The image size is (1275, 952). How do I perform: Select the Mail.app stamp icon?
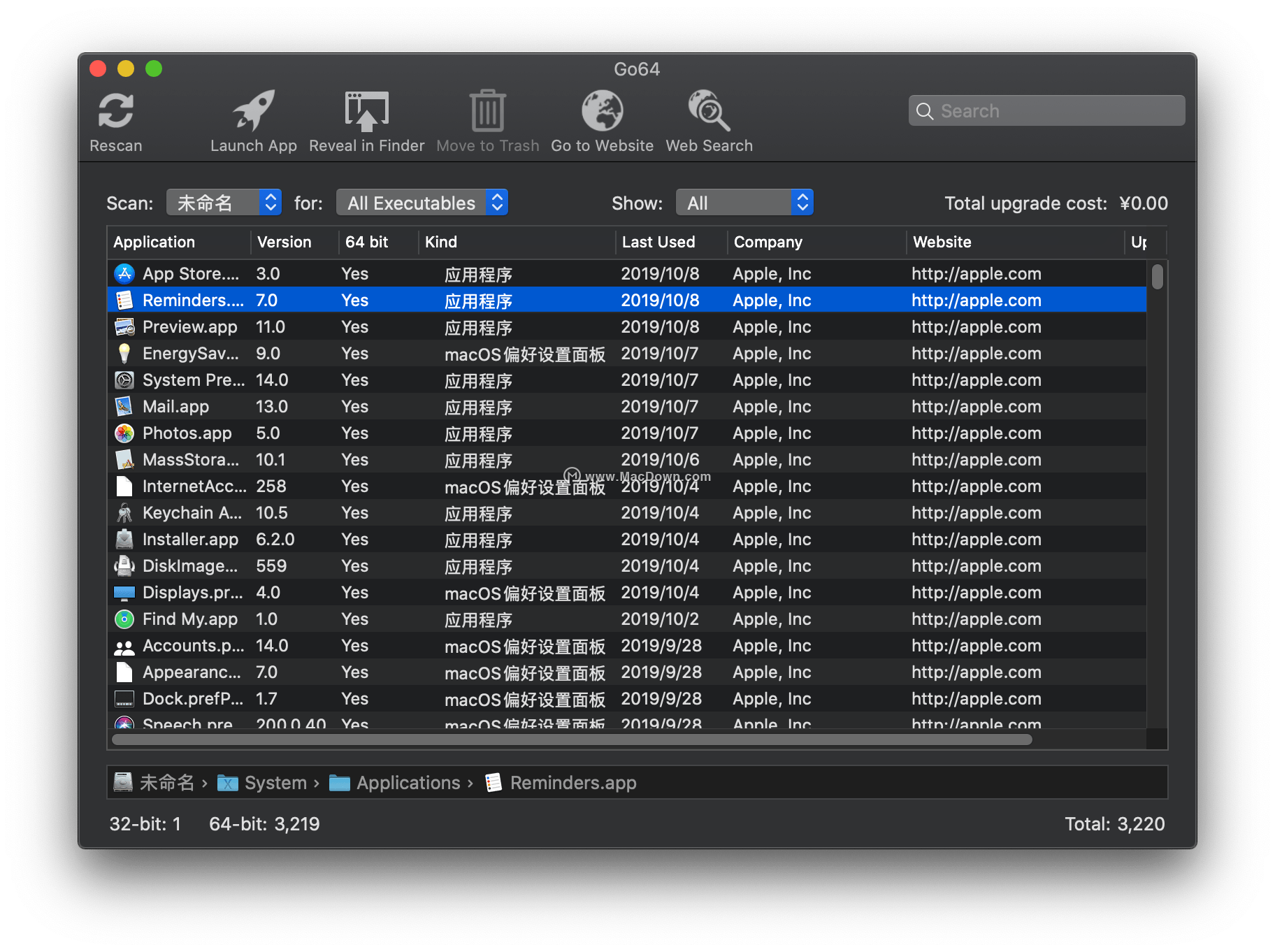(x=124, y=406)
